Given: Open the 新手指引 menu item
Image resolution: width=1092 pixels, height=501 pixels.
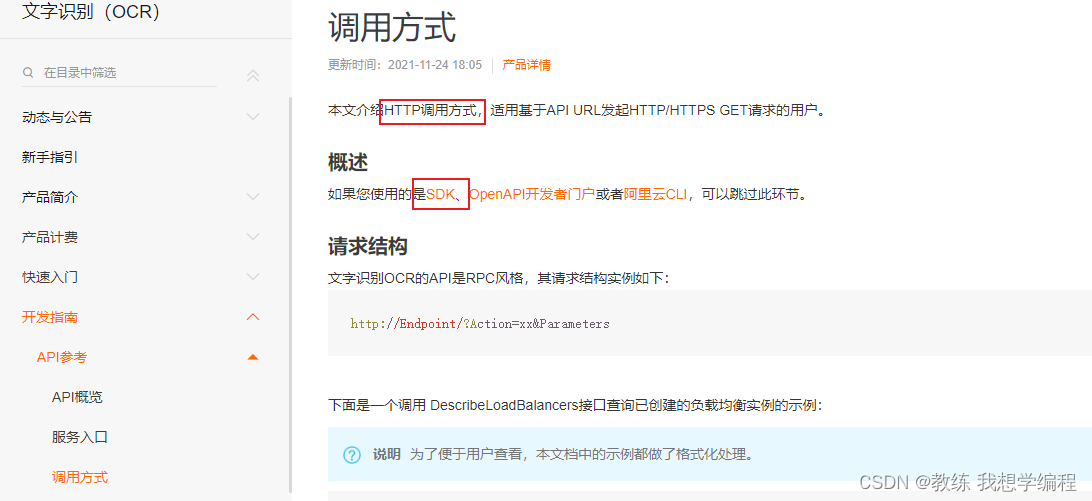Looking at the screenshot, I should click(x=50, y=157).
